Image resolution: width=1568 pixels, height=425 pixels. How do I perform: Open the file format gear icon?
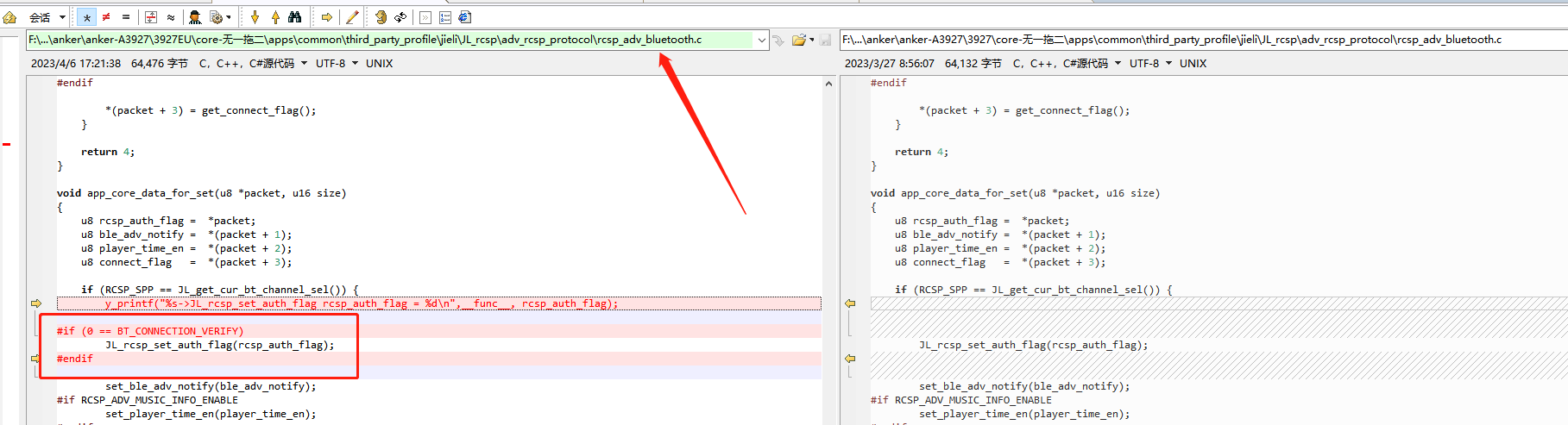(x=216, y=17)
